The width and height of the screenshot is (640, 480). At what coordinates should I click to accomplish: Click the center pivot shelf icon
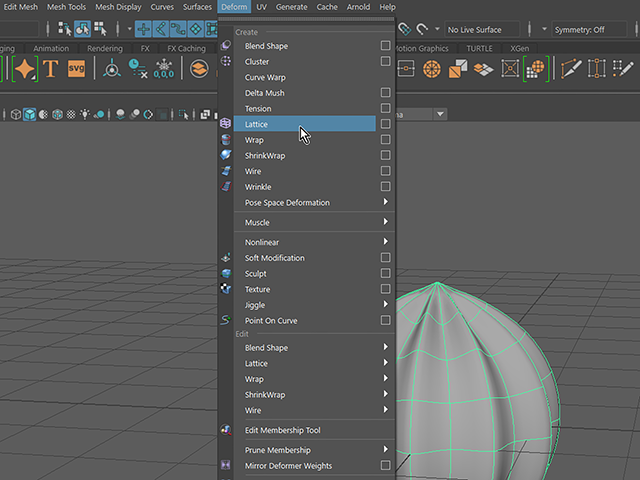[111, 68]
